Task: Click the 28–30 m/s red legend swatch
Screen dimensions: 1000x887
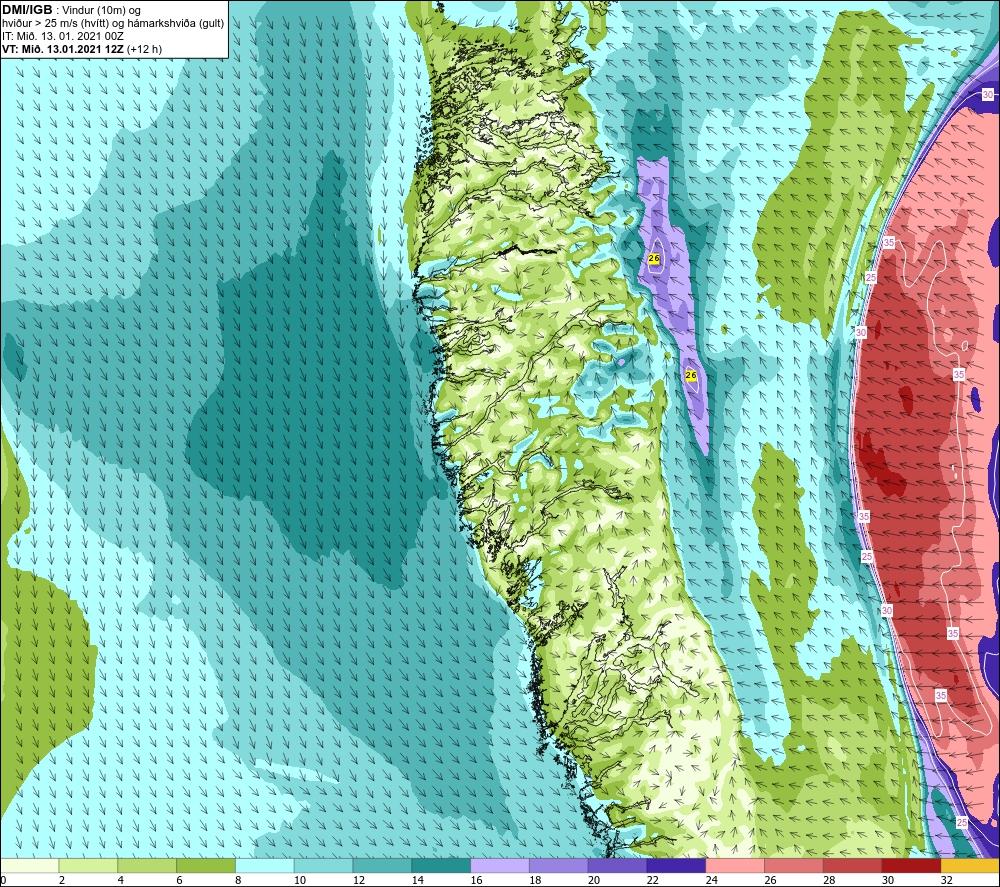Action: pos(853,866)
